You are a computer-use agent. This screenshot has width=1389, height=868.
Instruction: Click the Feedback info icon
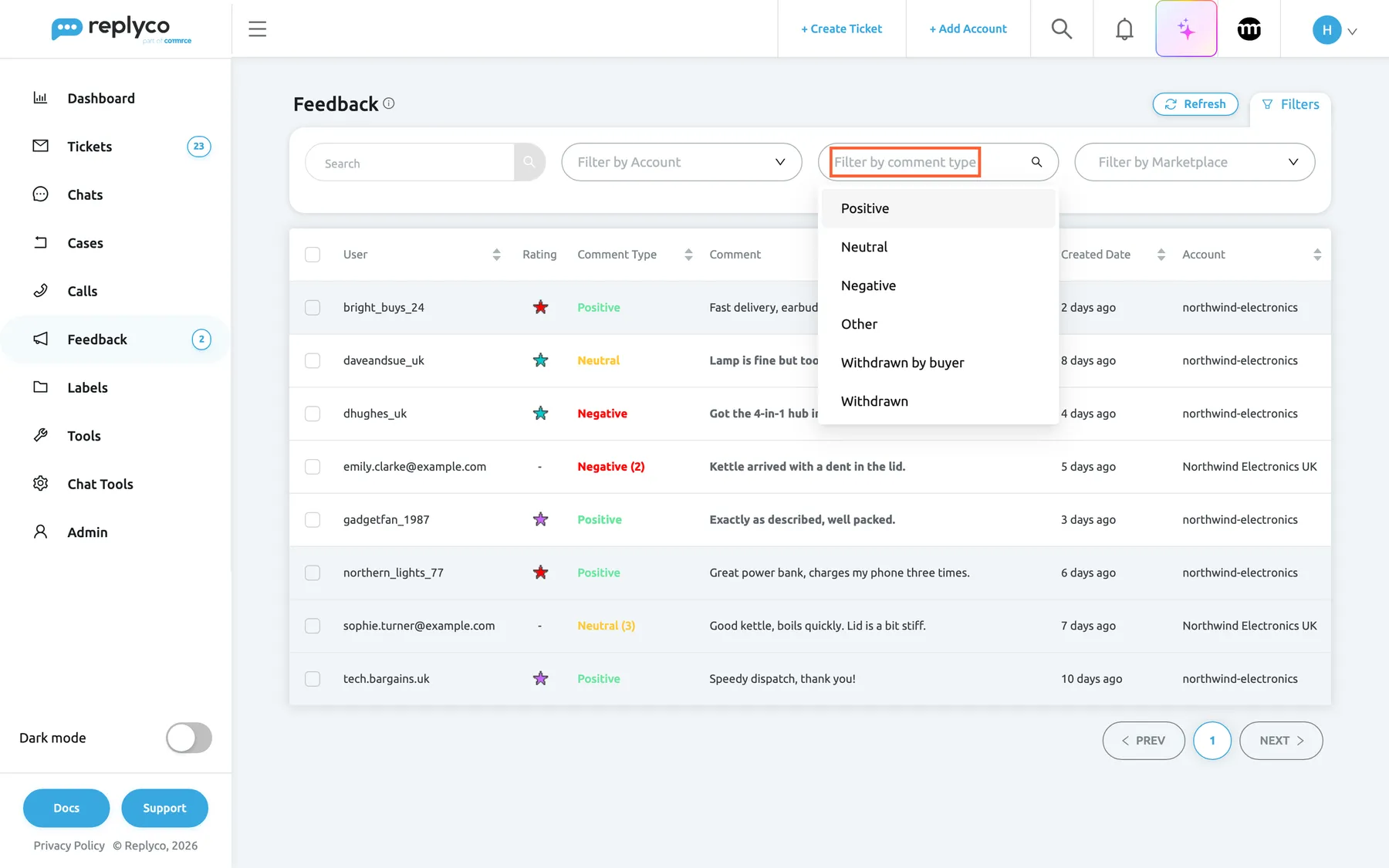389,103
